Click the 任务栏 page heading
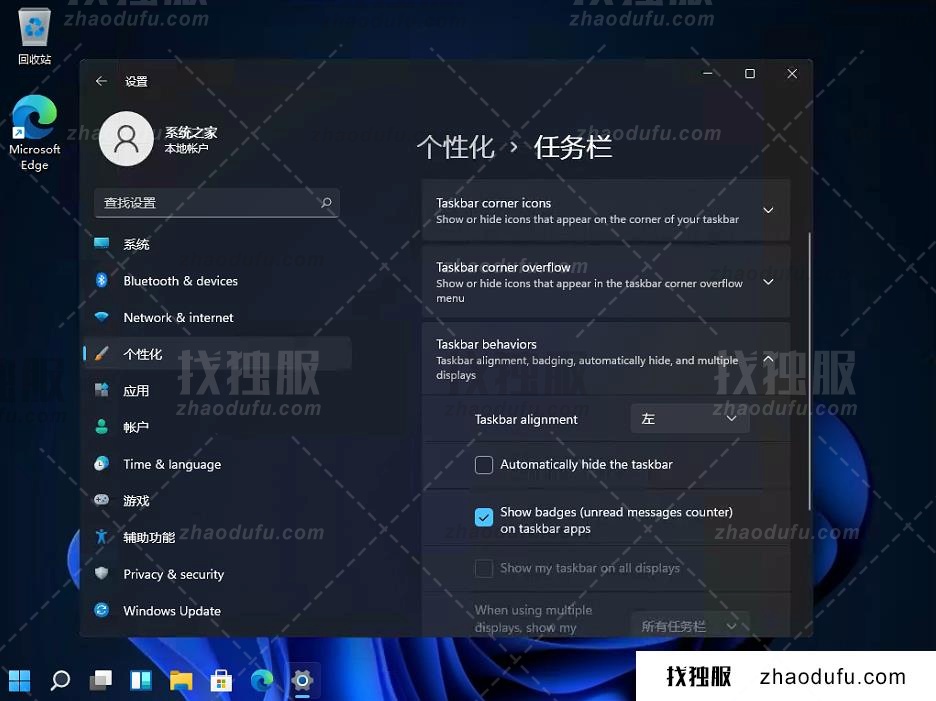 (x=572, y=147)
